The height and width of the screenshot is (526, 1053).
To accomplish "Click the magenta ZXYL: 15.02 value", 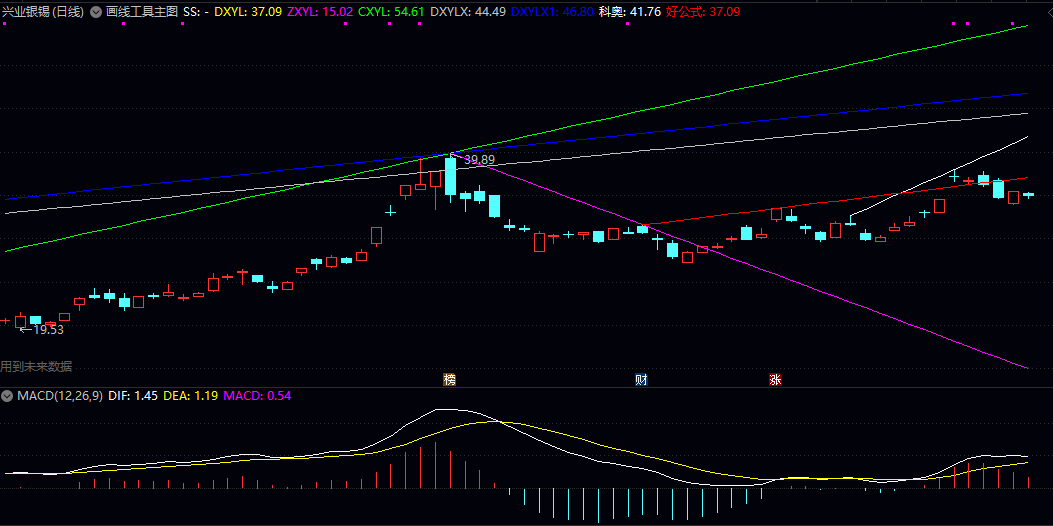I will 320,11.
